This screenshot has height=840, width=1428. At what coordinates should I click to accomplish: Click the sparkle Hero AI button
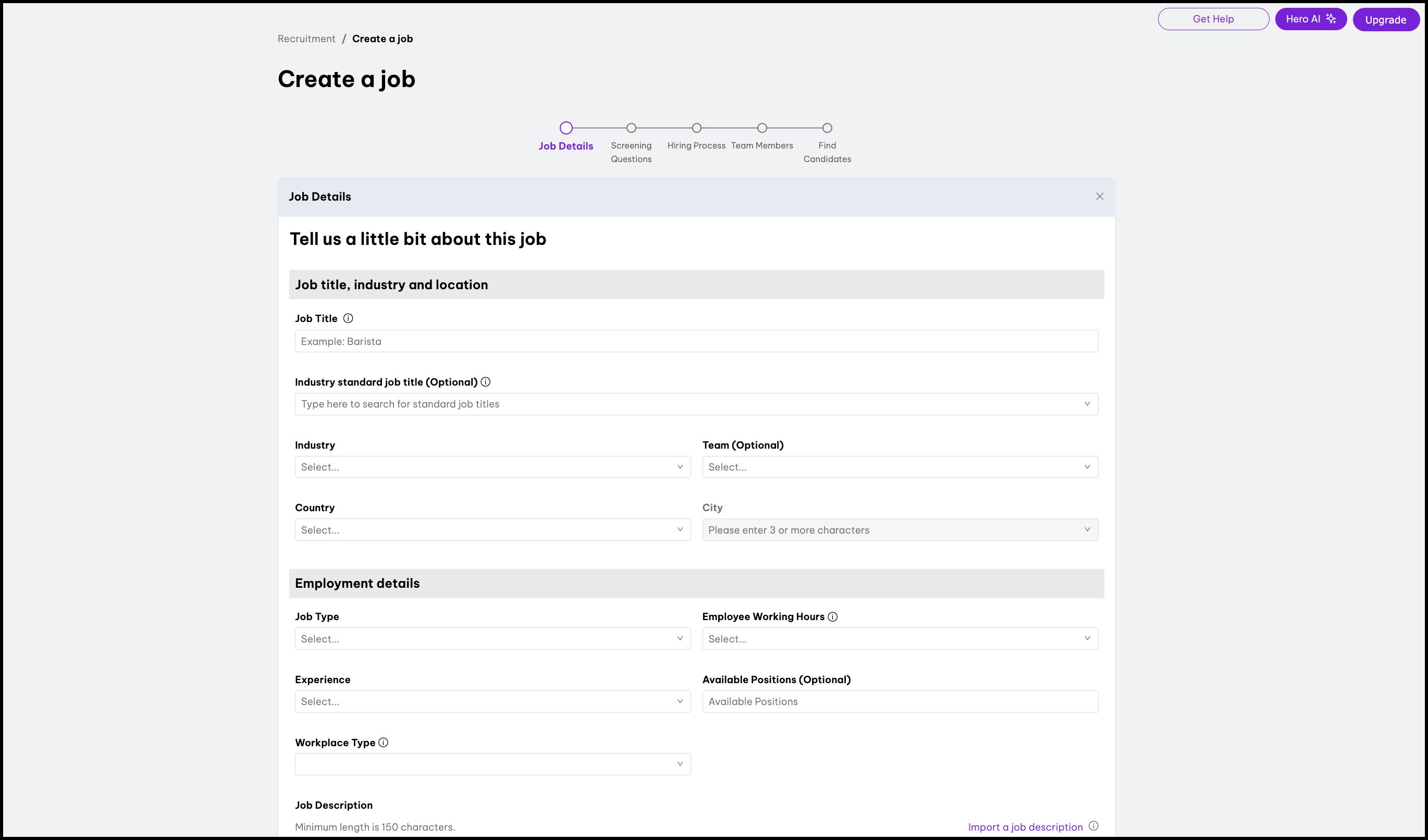1310,19
